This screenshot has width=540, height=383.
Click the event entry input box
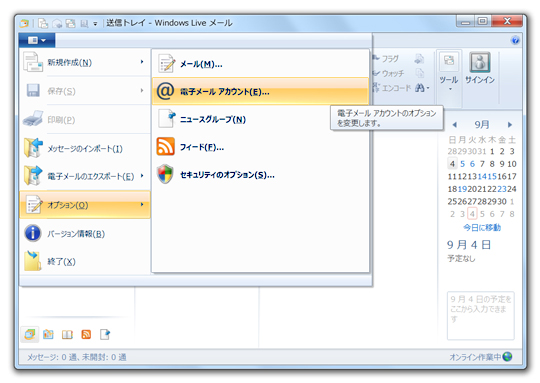[481, 315]
